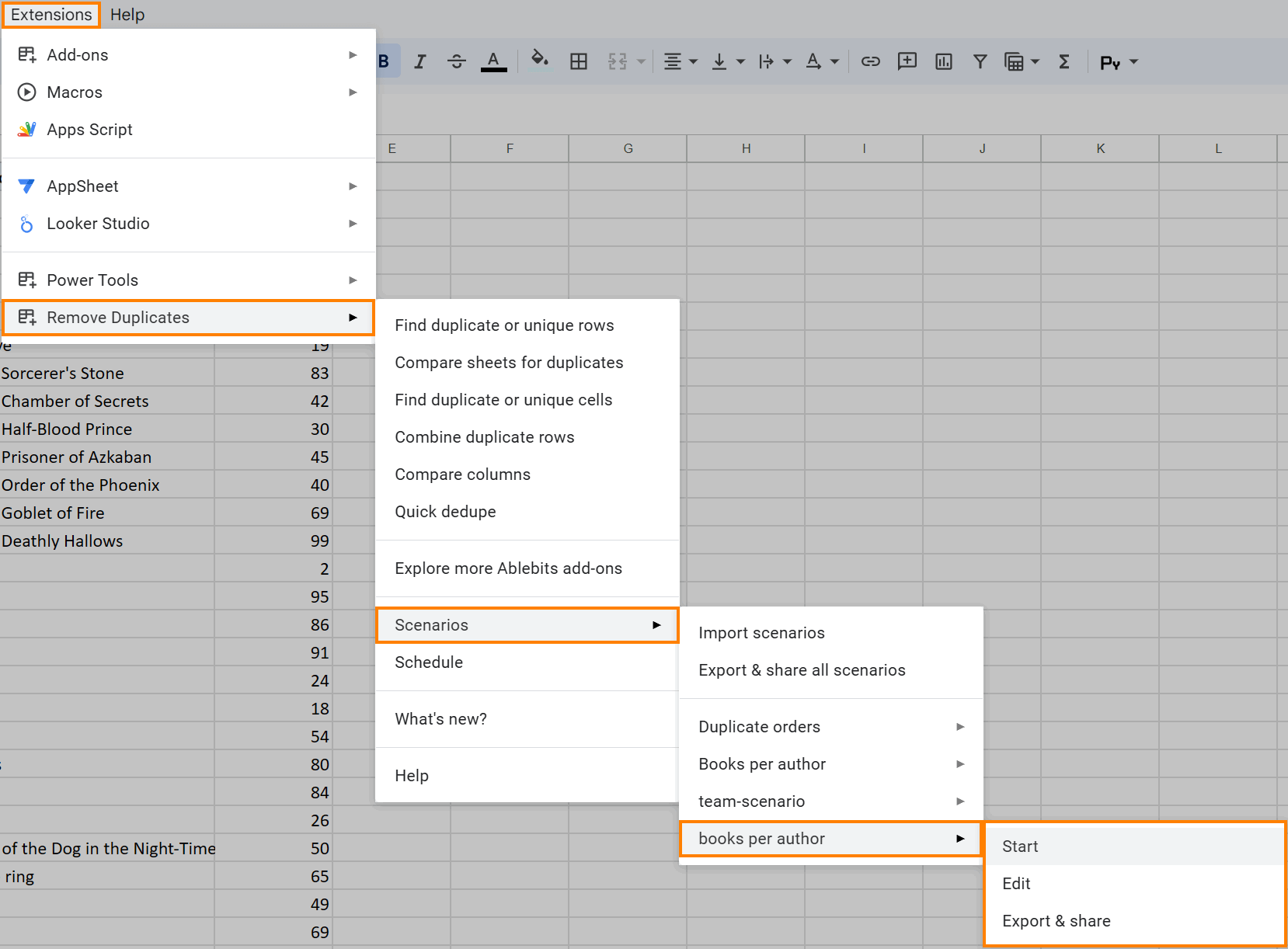Open the borders tool
1288x949 pixels.
coord(579,61)
